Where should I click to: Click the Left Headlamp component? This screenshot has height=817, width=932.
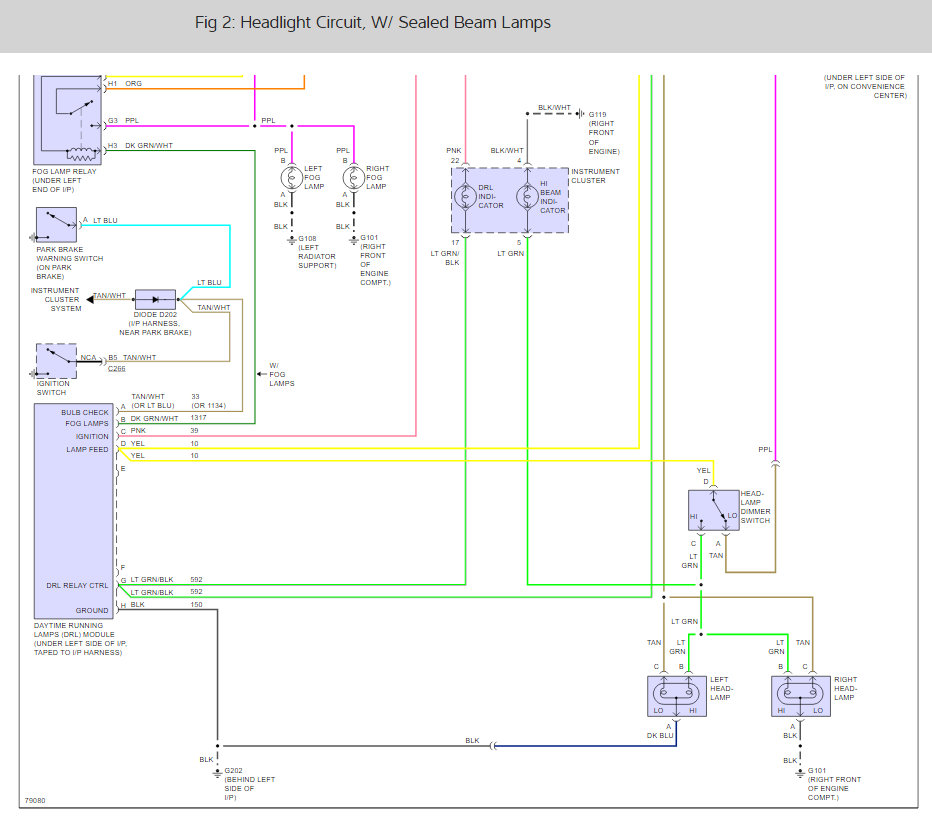[x=676, y=696]
